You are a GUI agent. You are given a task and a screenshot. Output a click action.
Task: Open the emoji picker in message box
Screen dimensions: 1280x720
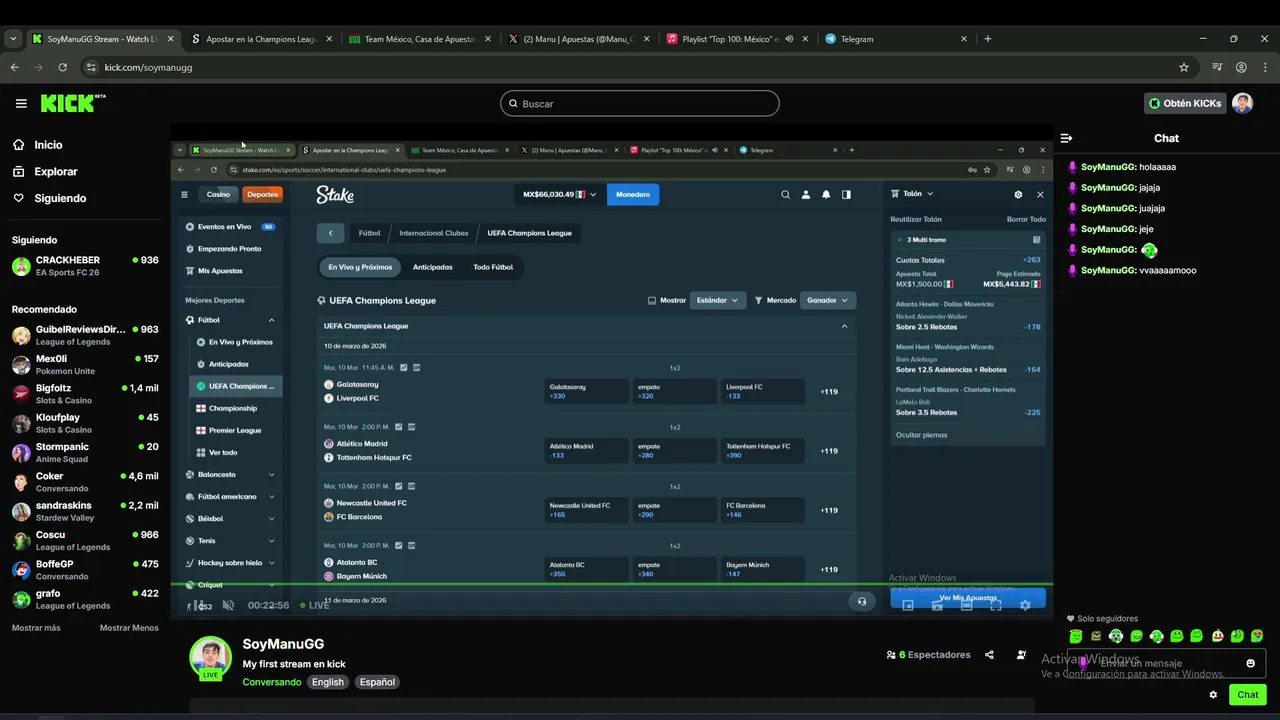1250,663
